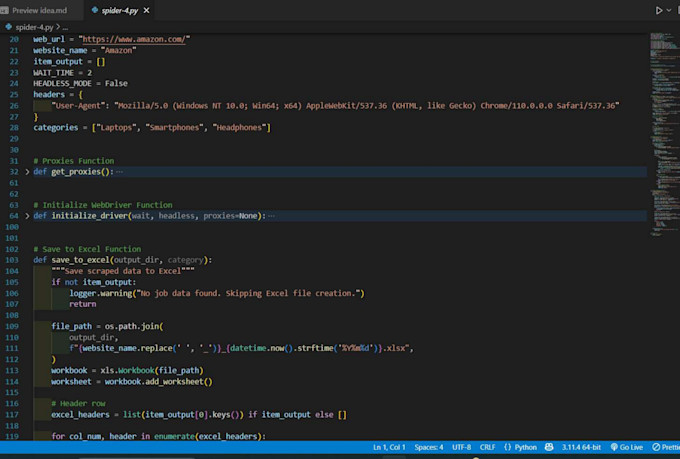This screenshot has height=459, width=680.
Task: Click the "Smartphones" string in categories
Action: point(174,128)
